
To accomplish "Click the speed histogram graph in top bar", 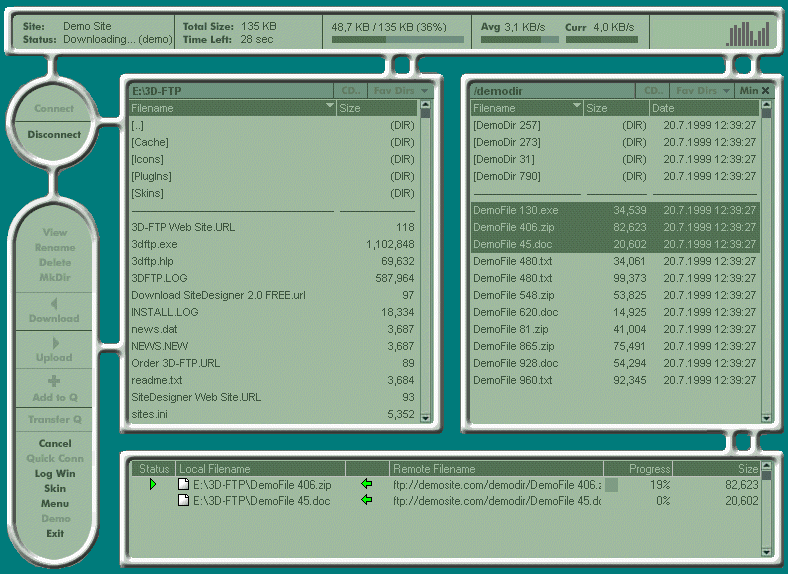I will point(748,34).
